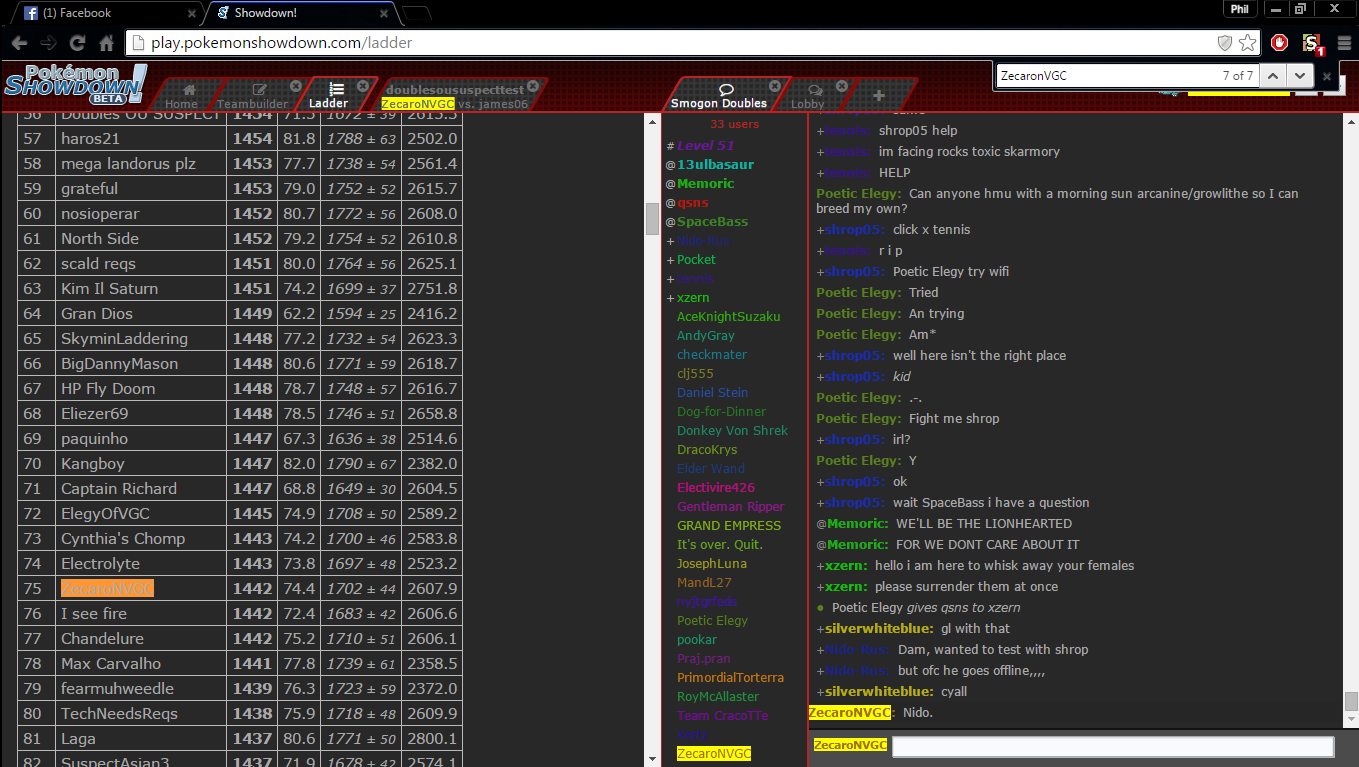Viewport: 1359px width, 767px height.
Task: Bookmark this page with the star icon
Action: [x=1247, y=43]
